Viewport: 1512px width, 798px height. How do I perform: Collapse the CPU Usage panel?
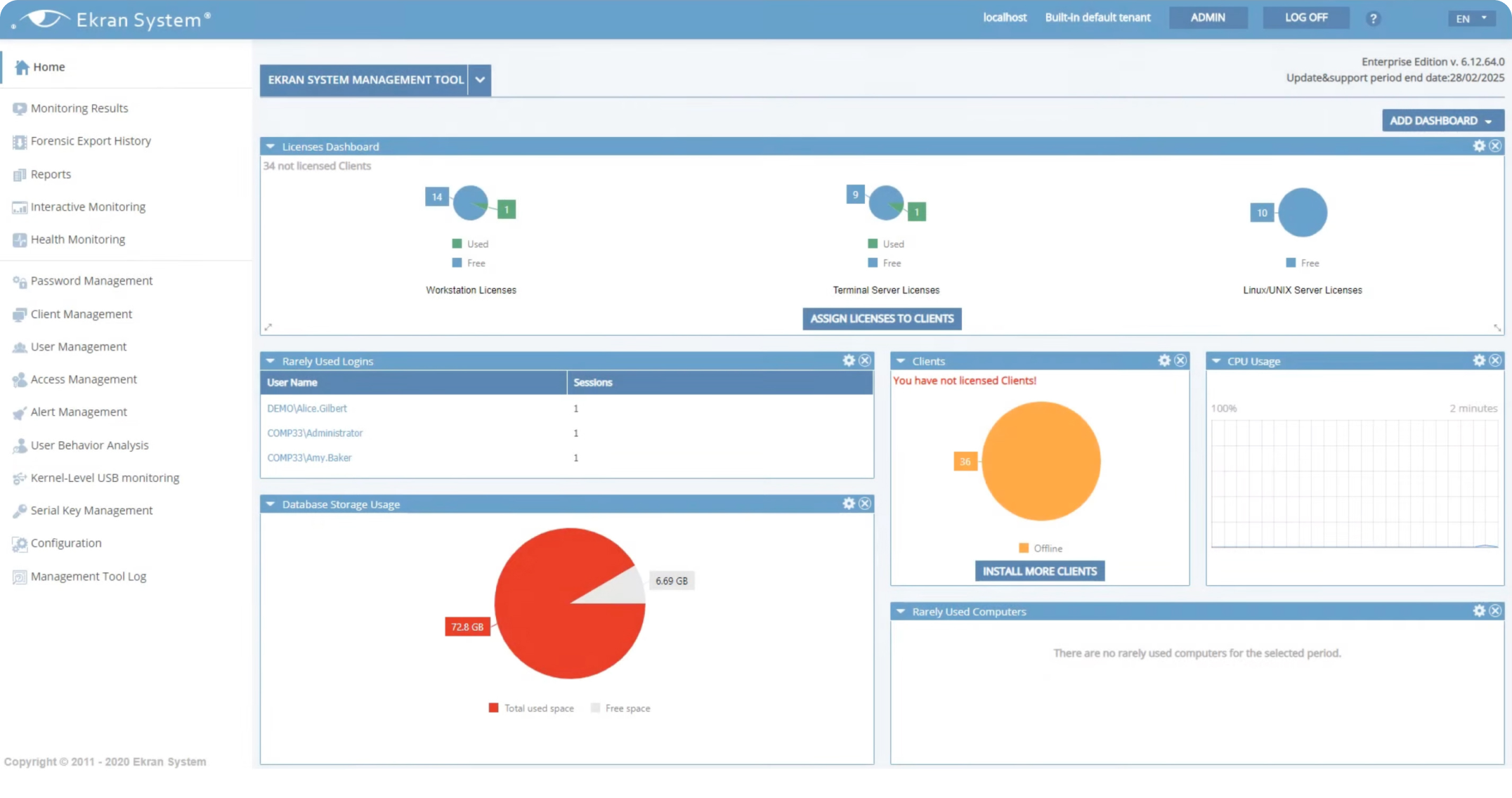(x=1216, y=361)
